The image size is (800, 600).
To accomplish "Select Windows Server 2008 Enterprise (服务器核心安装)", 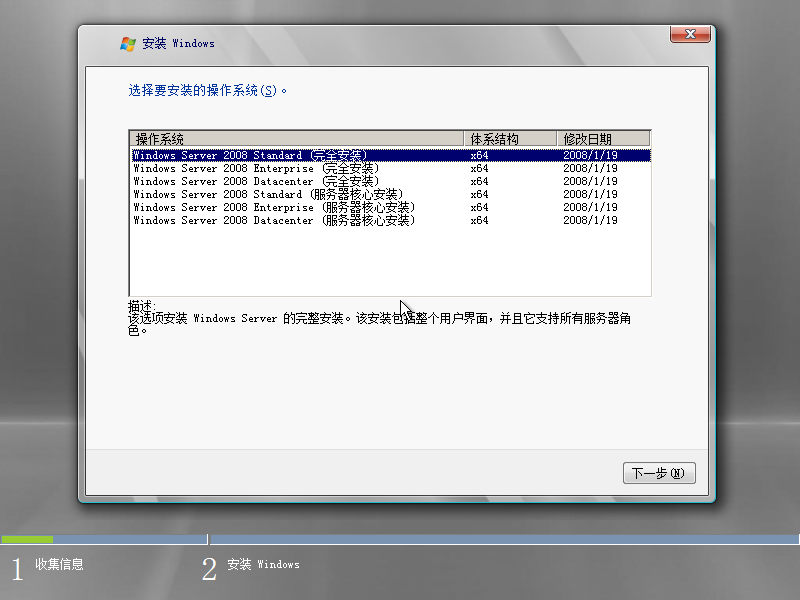I will [250, 207].
